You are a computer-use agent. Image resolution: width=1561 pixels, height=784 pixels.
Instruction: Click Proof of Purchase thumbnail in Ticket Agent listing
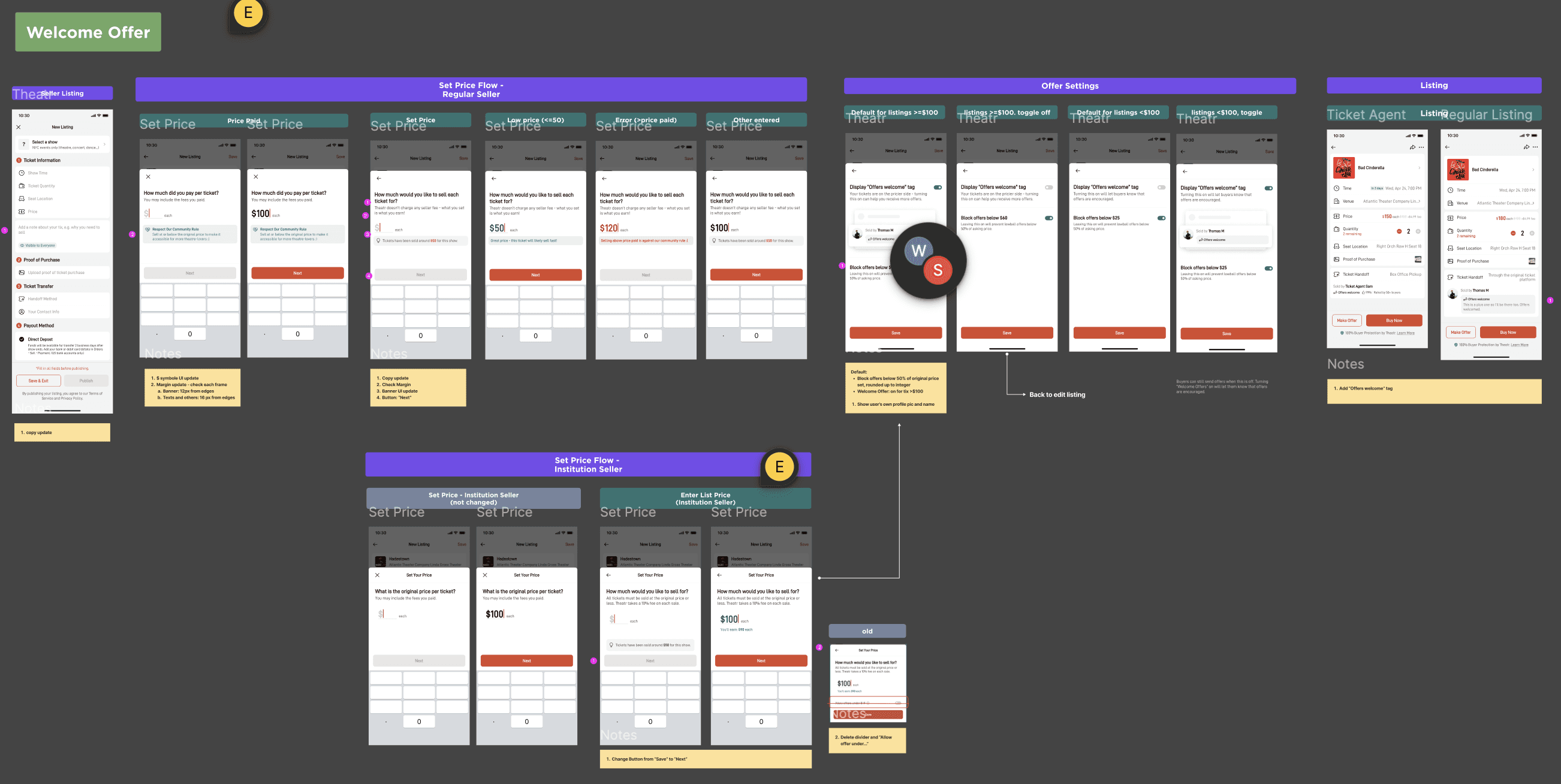[x=1418, y=260]
